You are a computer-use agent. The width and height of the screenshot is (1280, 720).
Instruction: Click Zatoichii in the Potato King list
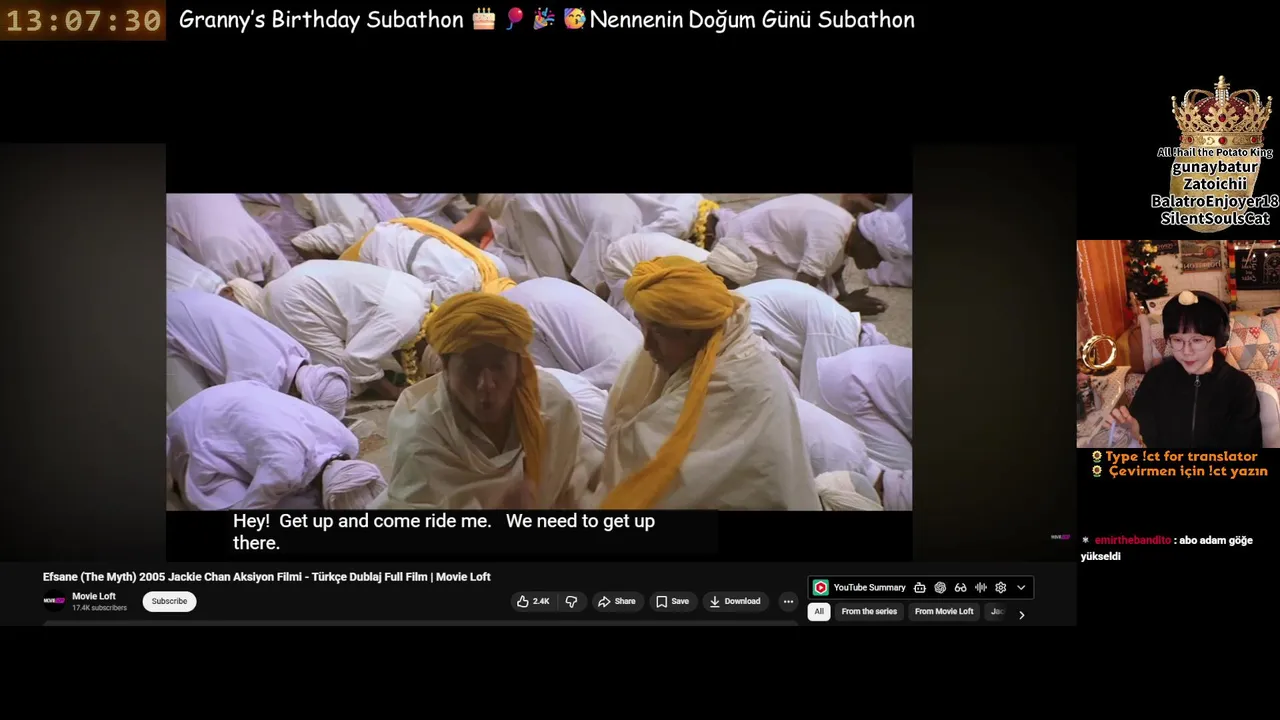(x=1215, y=184)
